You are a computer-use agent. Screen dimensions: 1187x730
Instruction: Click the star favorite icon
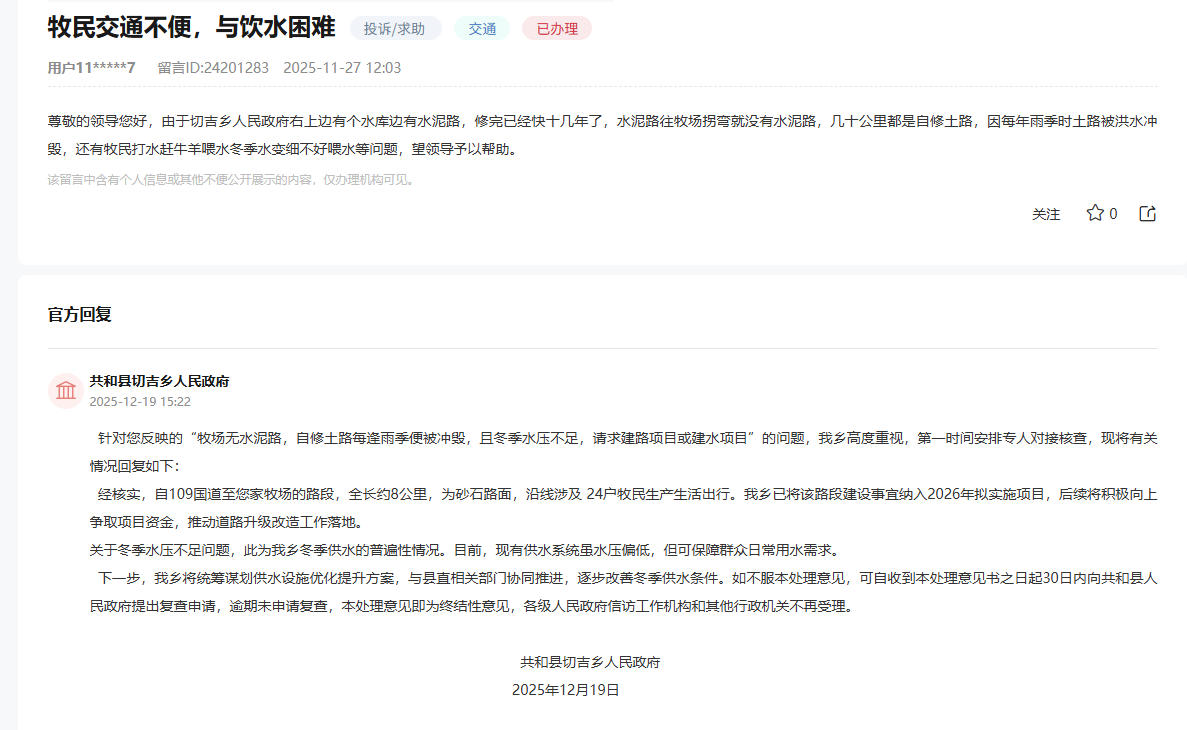click(1095, 213)
